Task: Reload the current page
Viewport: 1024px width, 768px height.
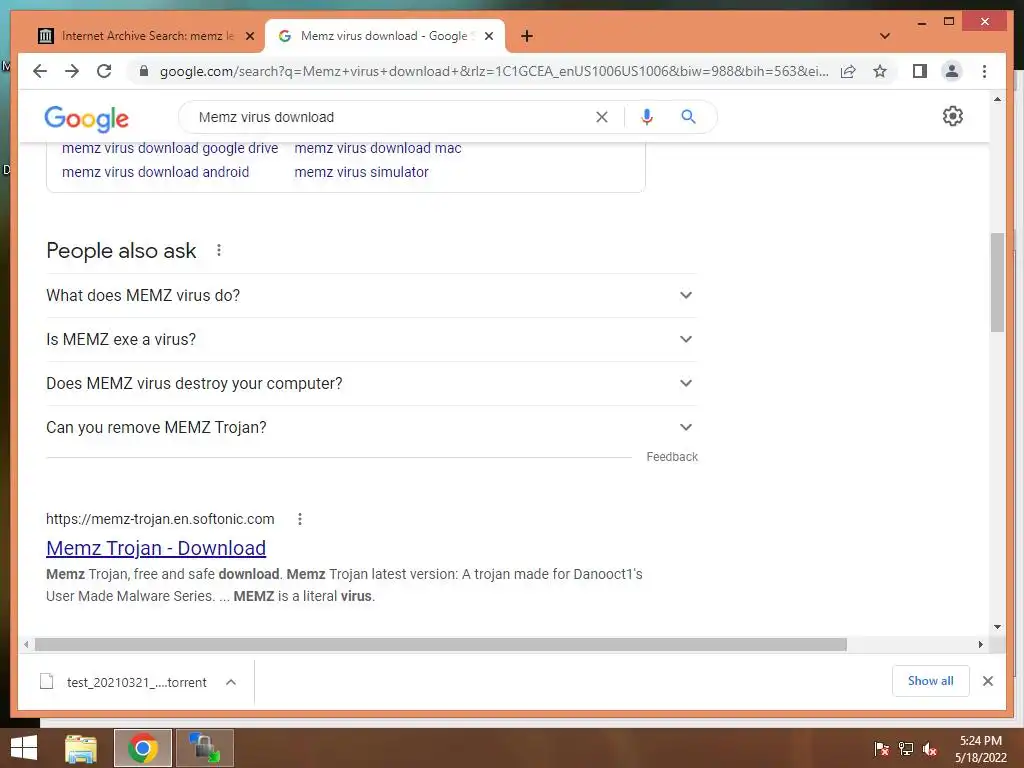Action: click(x=104, y=71)
